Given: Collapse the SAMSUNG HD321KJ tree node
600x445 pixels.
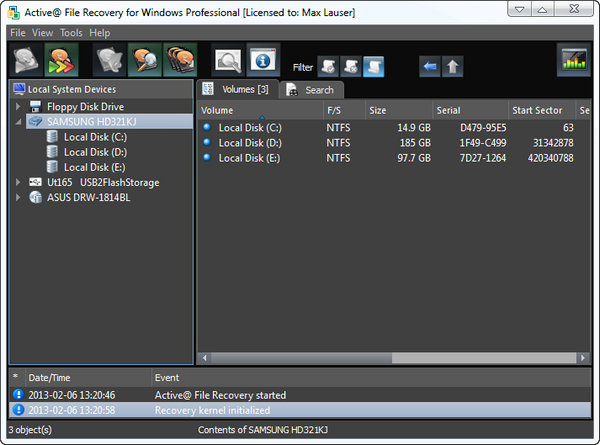Looking at the screenshot, I should tap(21, 122).
